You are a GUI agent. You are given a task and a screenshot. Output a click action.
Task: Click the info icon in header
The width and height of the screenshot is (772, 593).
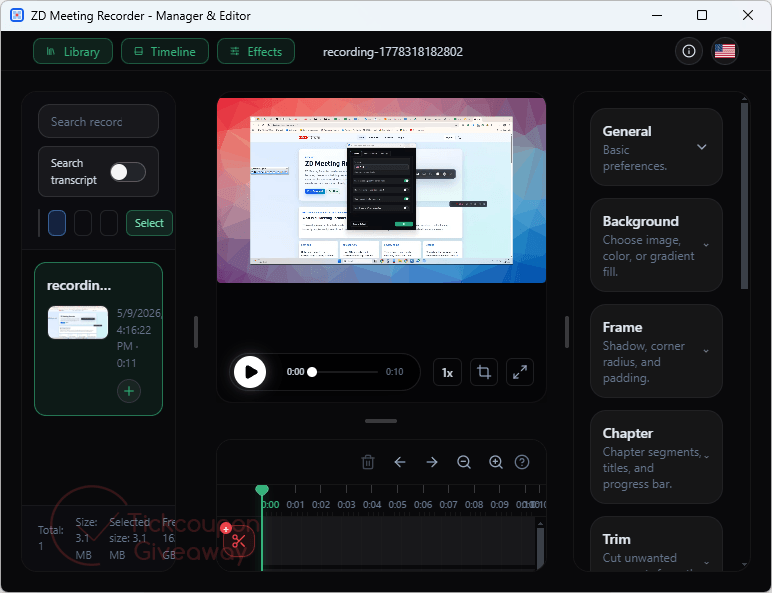(689, 51)
